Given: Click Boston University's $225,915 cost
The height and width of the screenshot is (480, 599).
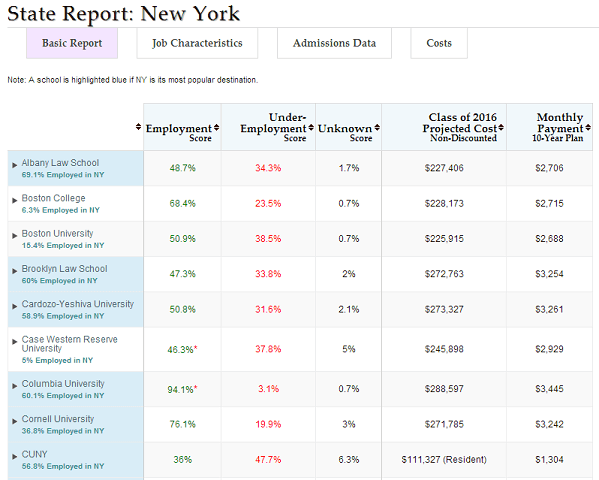Looking at the screenshot, I should coord(444,238).
